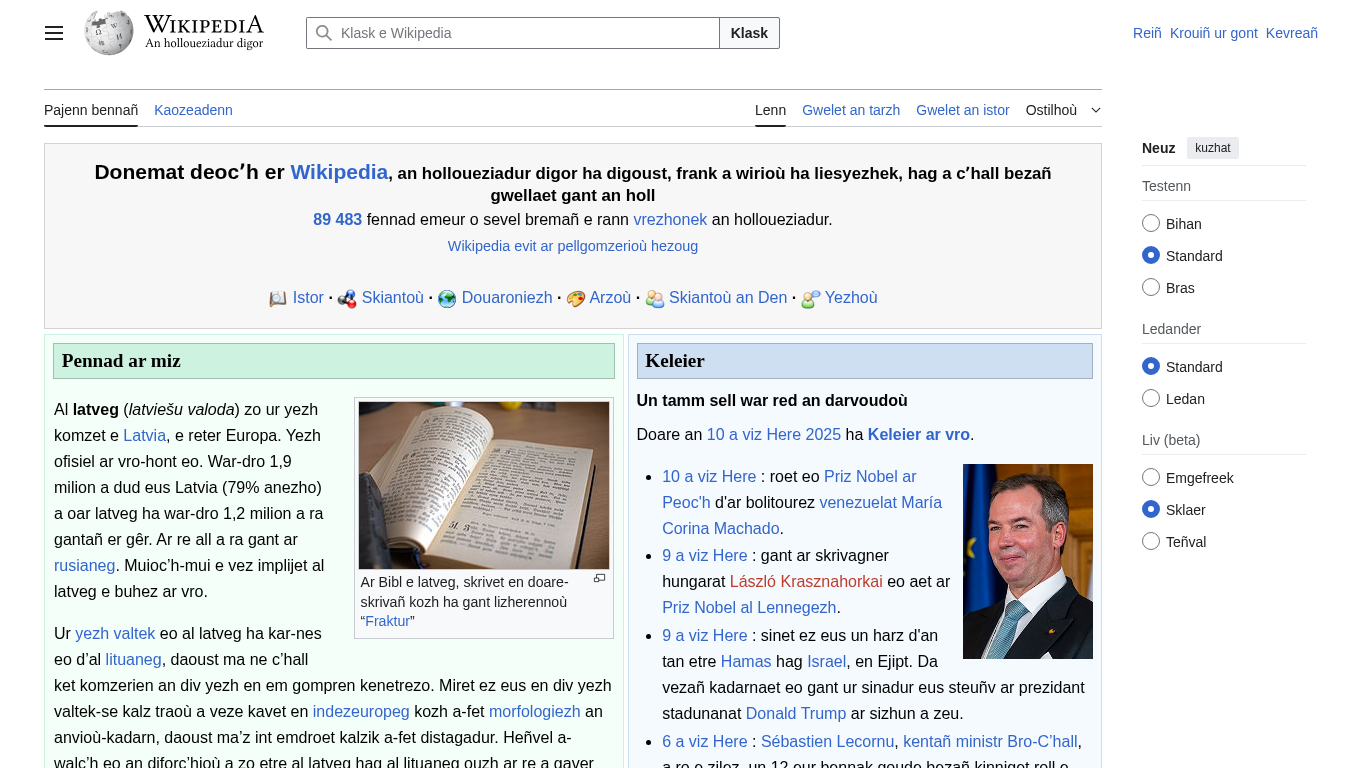
Task: Open the Yezhoù portal text link
Action: coord(851,297)
